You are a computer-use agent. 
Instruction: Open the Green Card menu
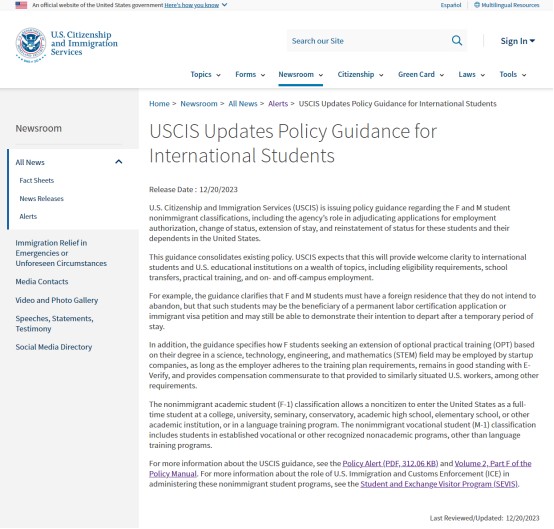421,75
